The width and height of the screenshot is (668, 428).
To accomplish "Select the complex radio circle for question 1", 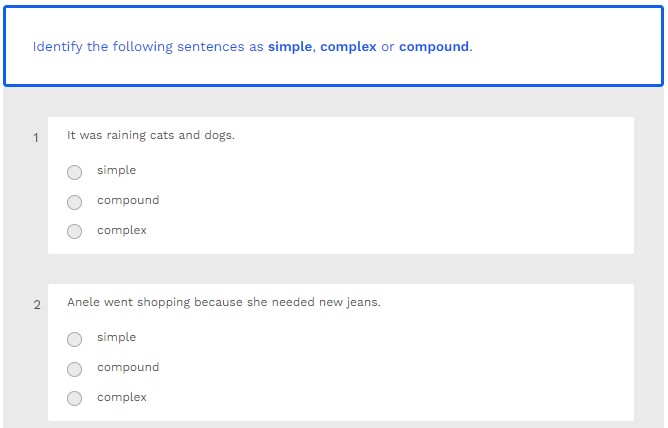I will click(75, 232).
